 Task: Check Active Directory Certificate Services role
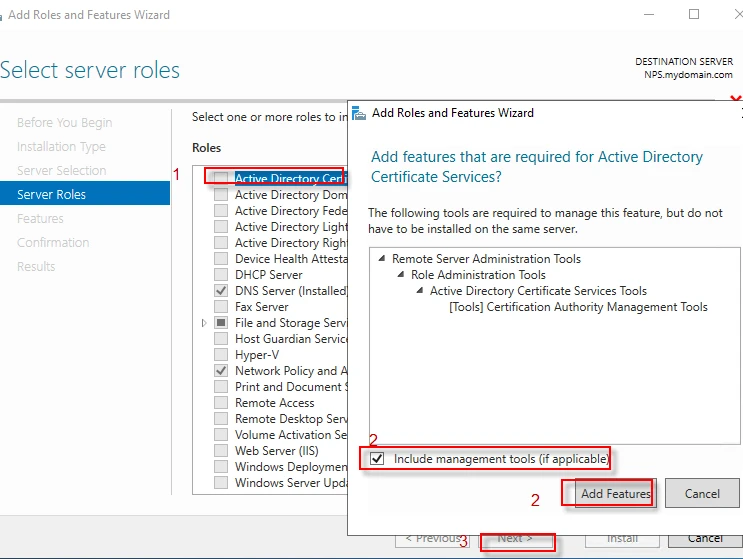[x=221, y=179]
